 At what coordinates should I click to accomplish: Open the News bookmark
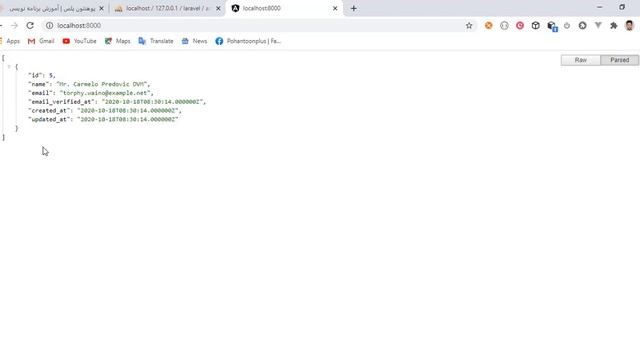194,41
